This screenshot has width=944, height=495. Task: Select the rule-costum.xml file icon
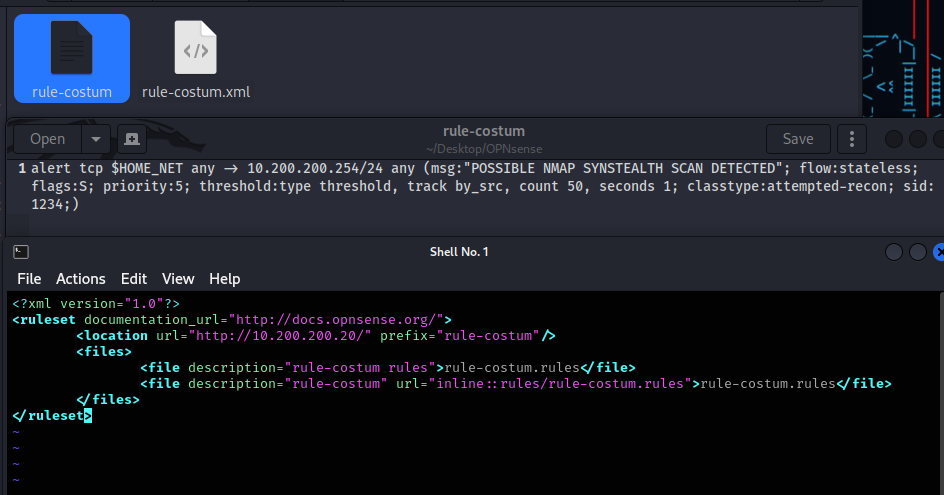tap(196, 48)
